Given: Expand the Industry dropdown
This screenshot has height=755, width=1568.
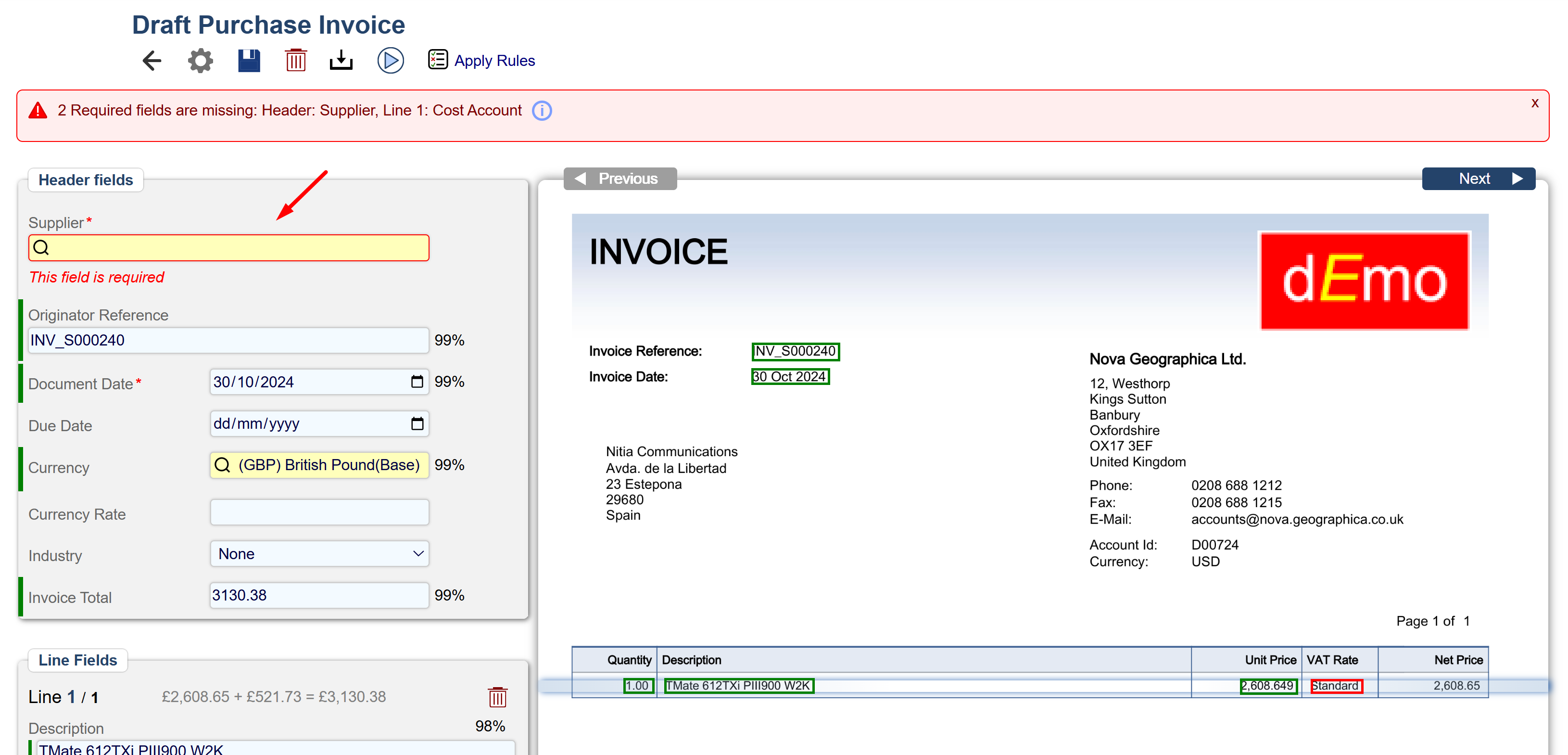Looking at the screenshot, I should pyautogui.click(x=319, y=553).
